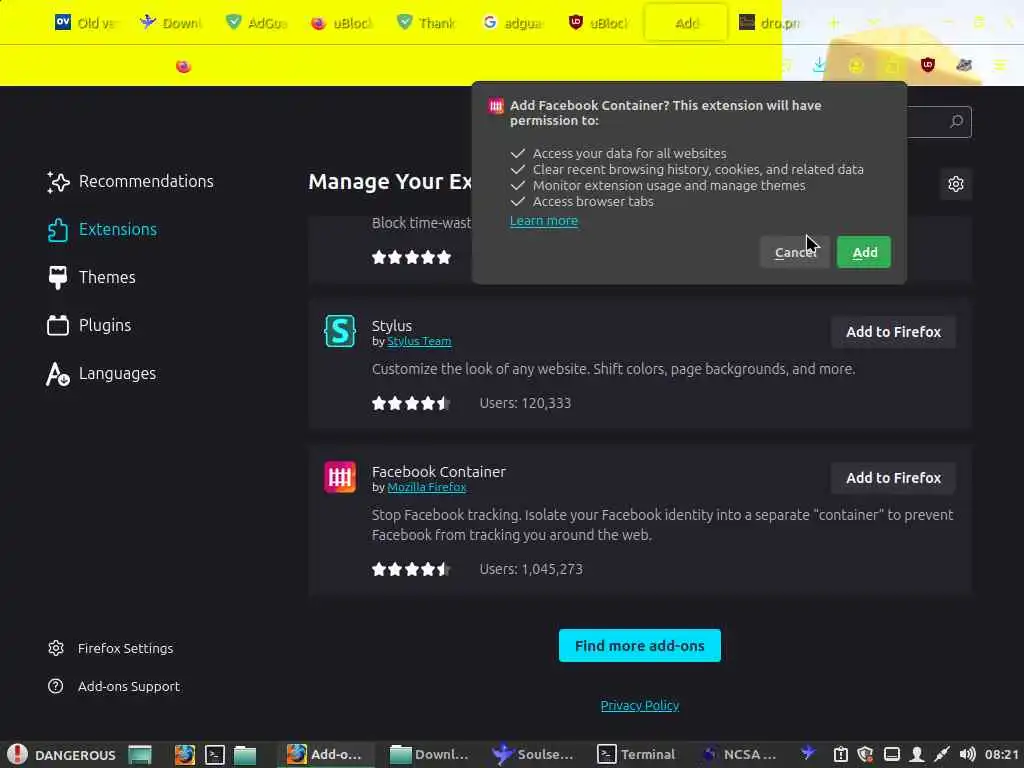Click 'Access browser tabs' permission line
Screen dimensions: 1024x768
tap(593, 202)
